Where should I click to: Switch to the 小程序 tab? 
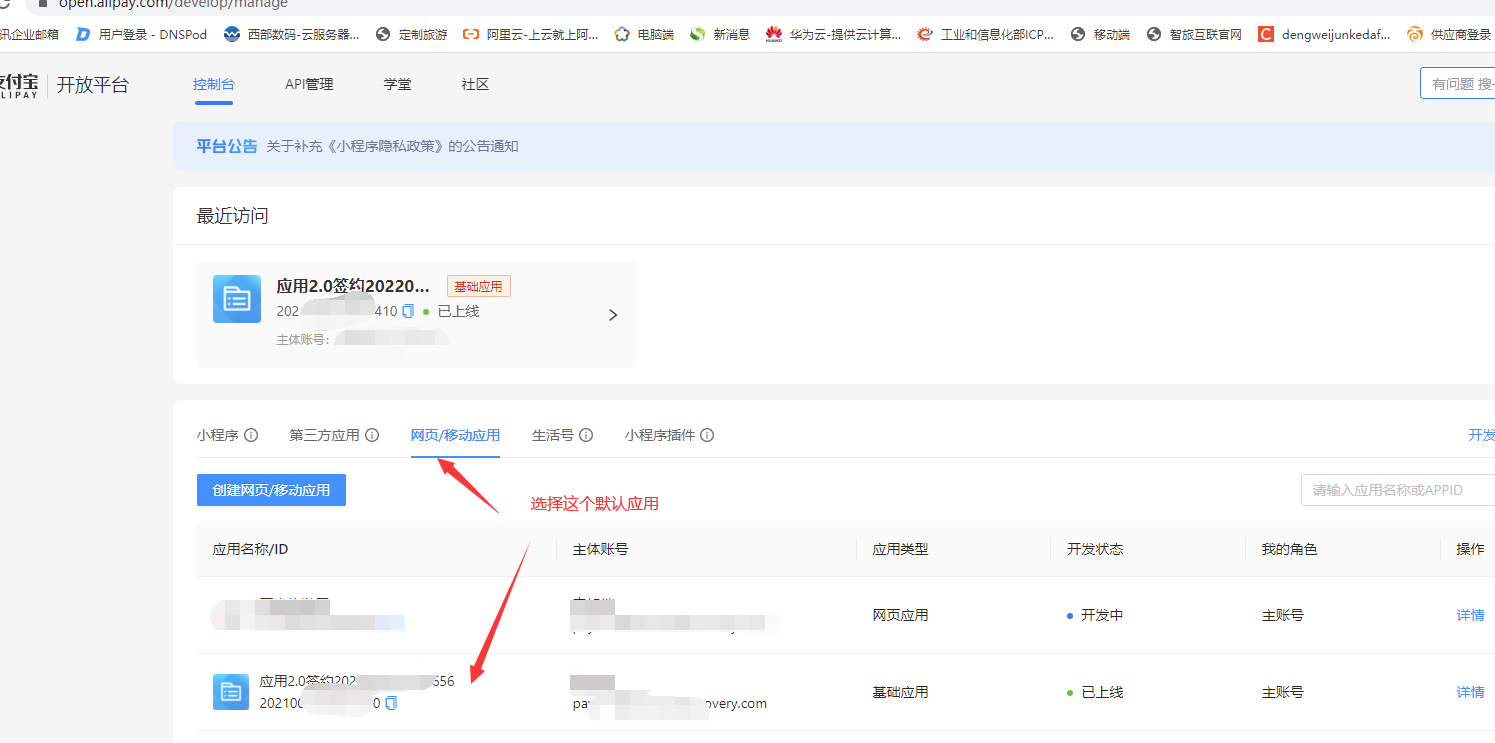coord(217,435)
